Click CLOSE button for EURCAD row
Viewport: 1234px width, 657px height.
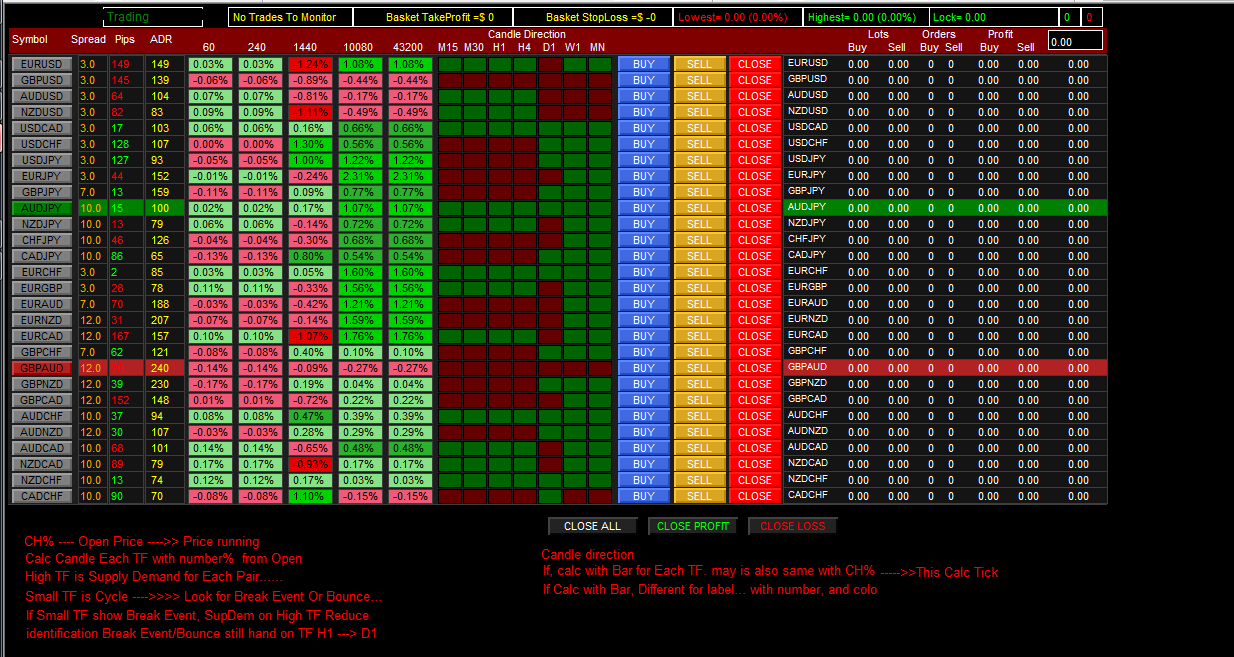point(755,336)
